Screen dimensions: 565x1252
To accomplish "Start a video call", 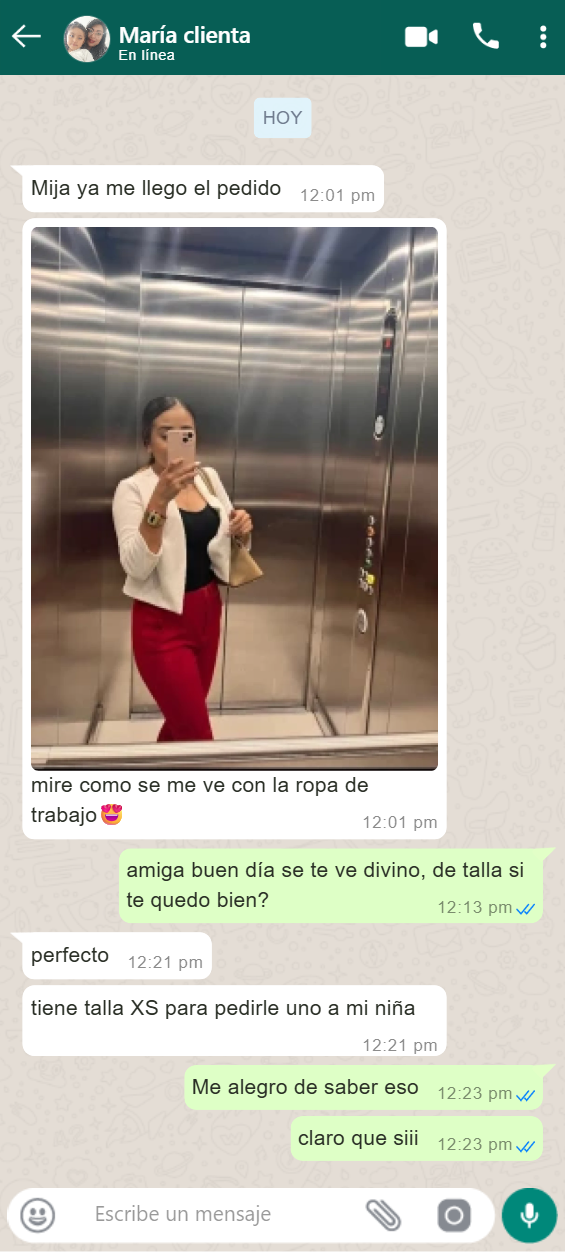I will point(421,37).
